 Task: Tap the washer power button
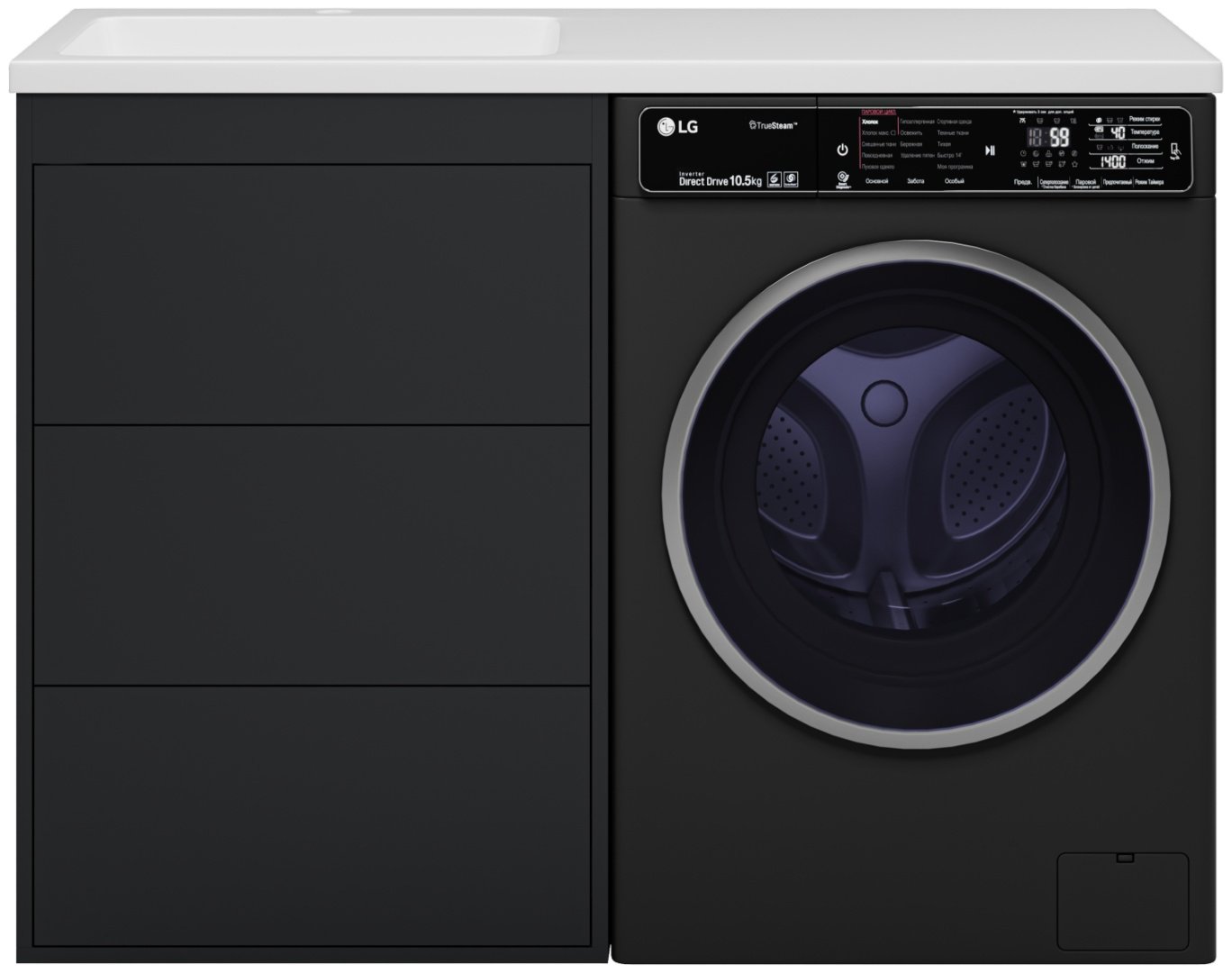pyautogui.click(x=842, y=150)
